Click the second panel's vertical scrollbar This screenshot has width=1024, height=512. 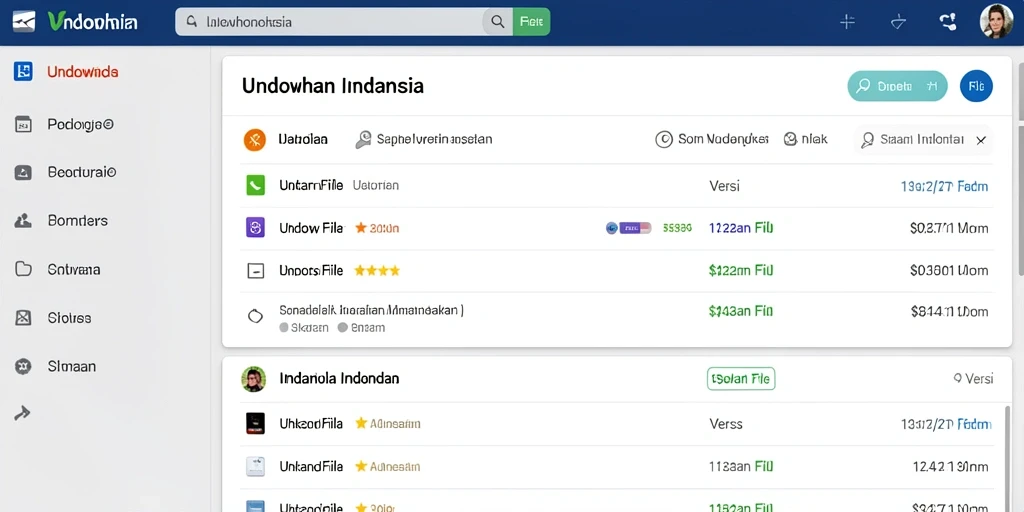1008,457
